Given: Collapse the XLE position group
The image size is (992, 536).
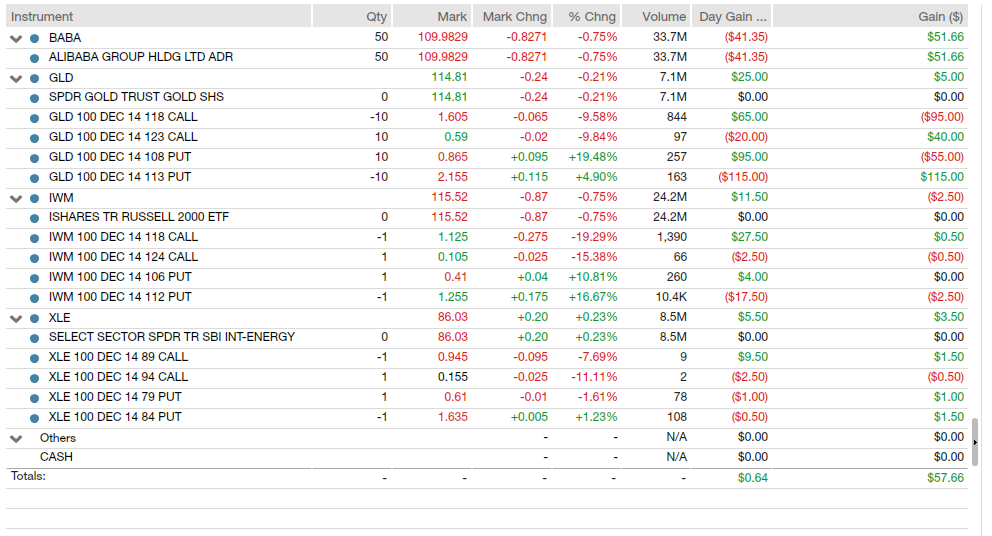Looking at the screenshot, I should [x=16, y=318].
